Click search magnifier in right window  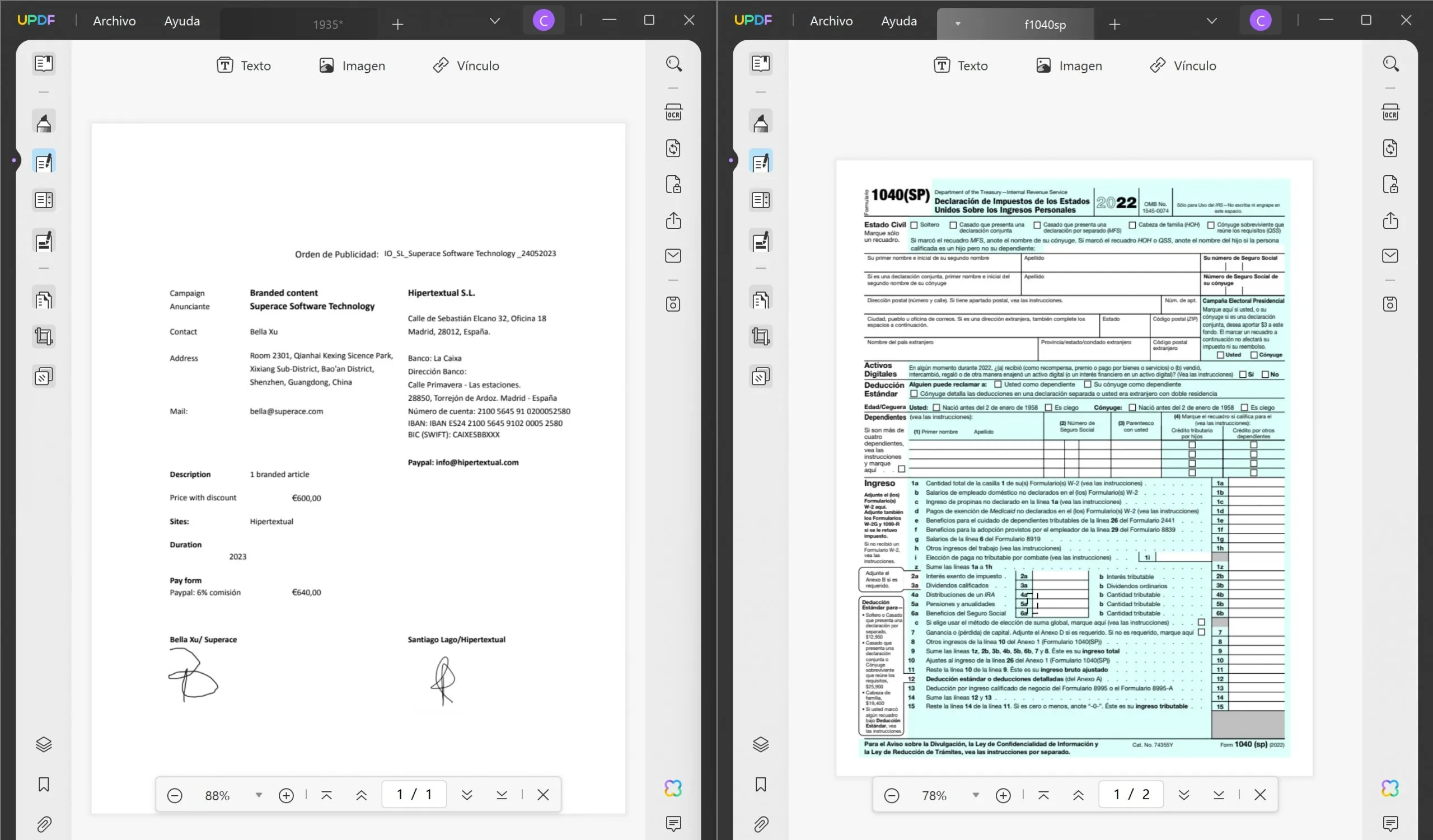tap(1390, 63)
